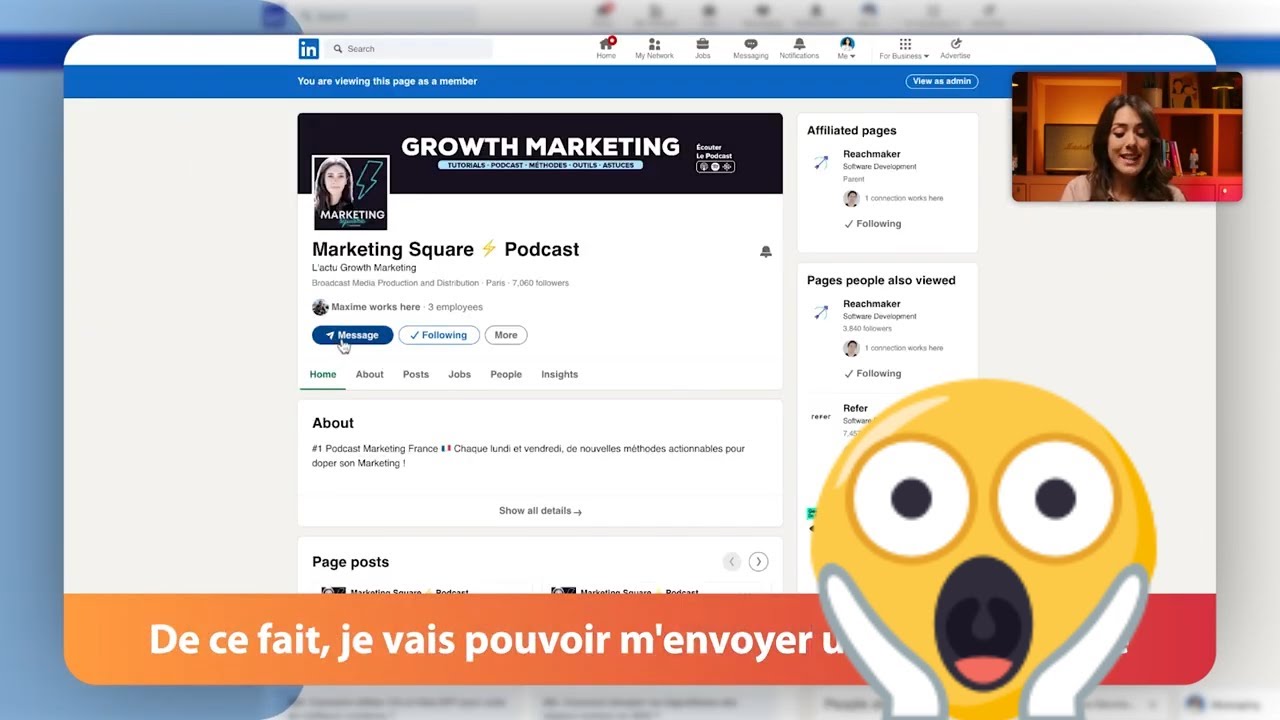Click the Marketing Square page logo

350,193
